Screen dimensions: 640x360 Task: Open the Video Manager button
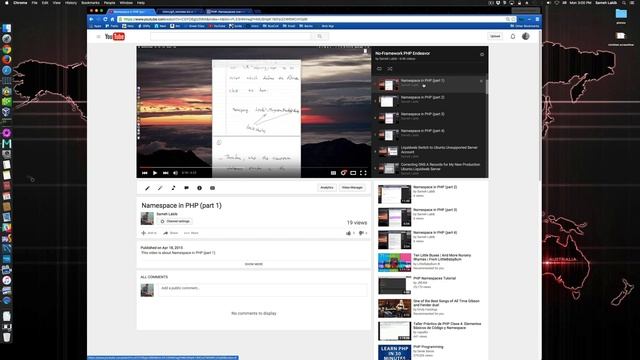352,188
